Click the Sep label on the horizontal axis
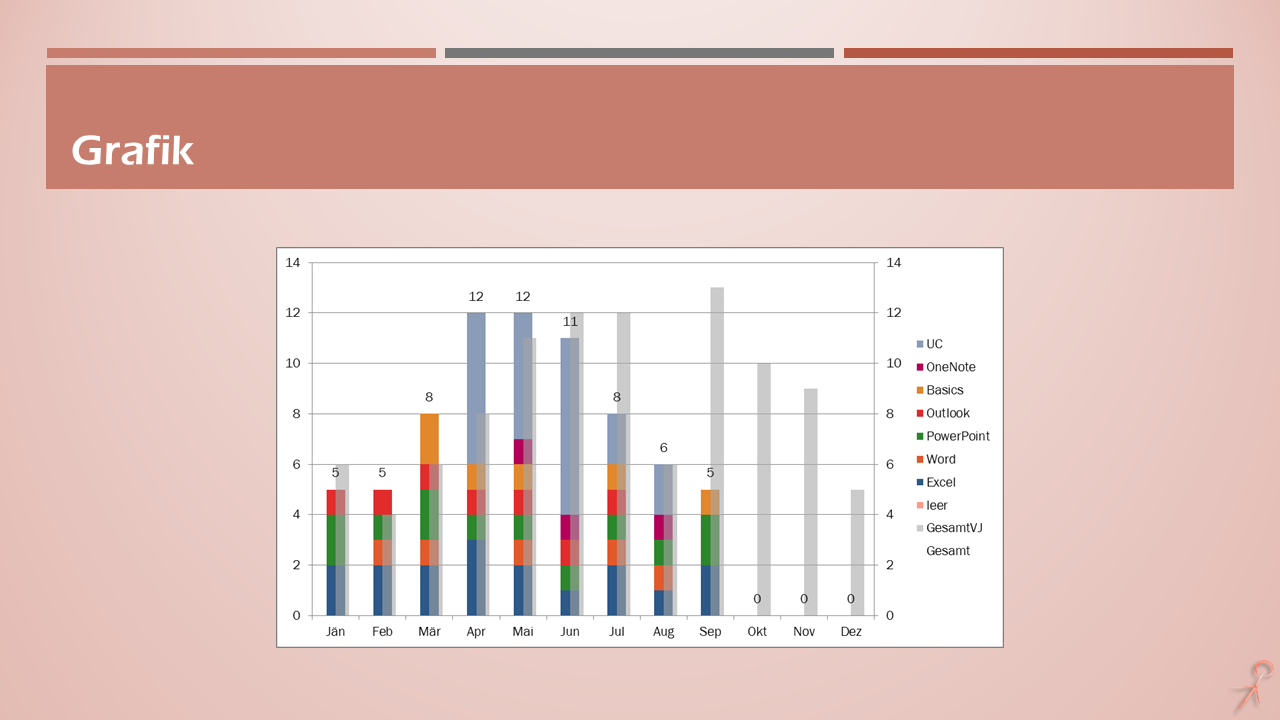 tap(710, 632)
